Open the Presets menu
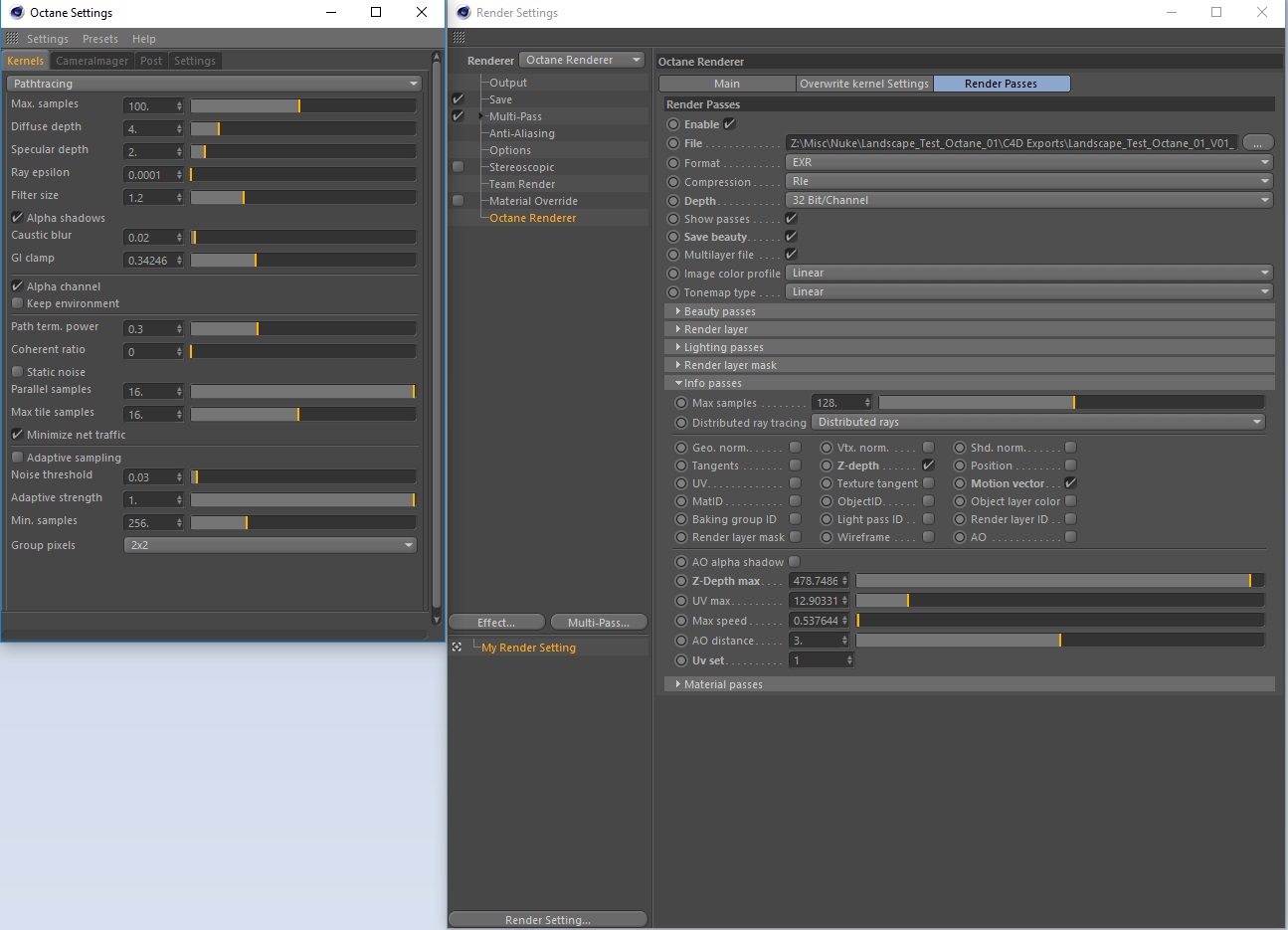This screenshot has height=930, width=1288. pyautogui.click(x=100, y=39)
